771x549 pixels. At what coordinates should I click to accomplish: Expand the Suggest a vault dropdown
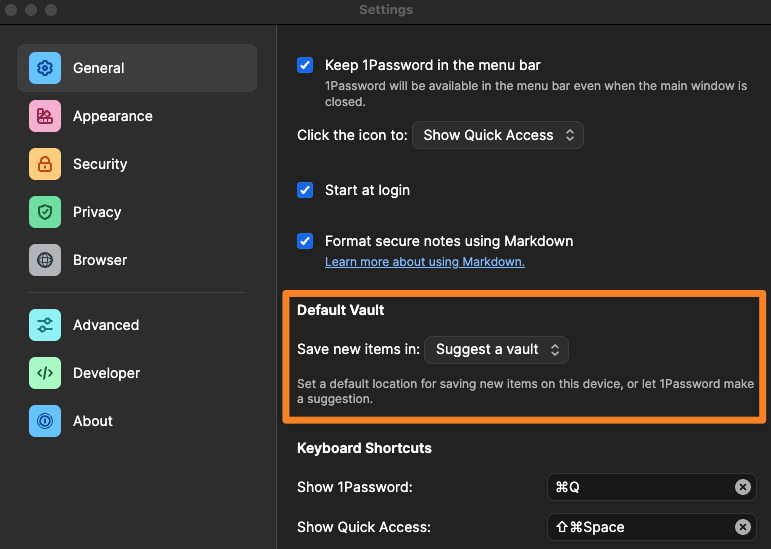497,349
